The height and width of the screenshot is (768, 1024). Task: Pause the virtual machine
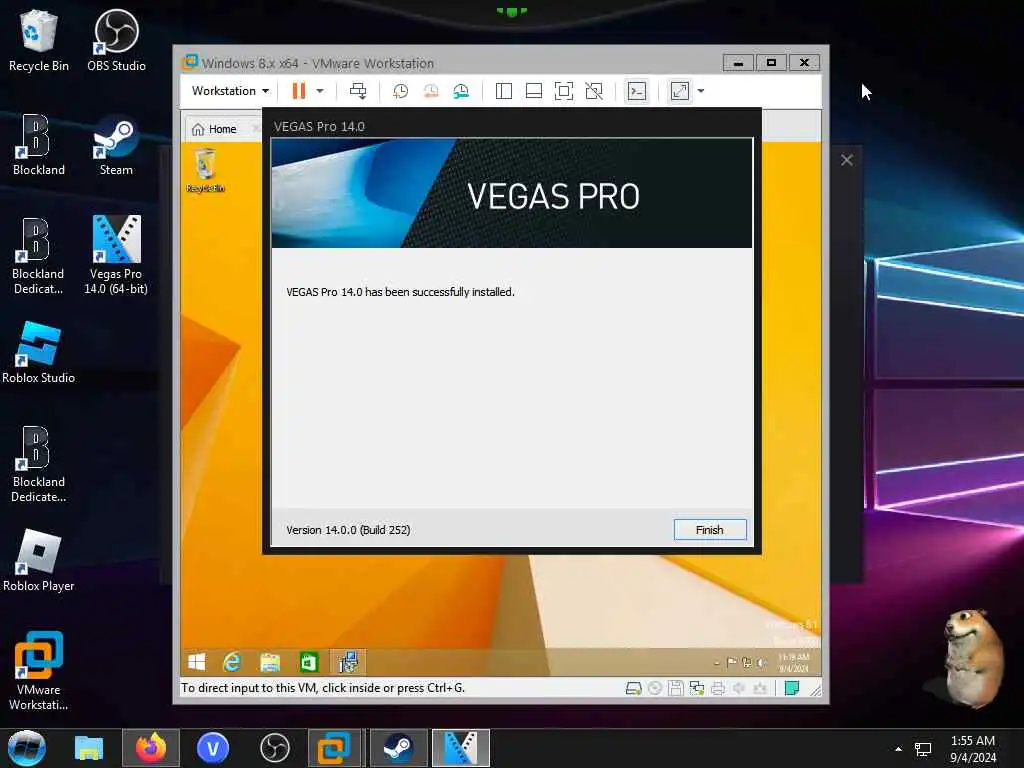coord(298,91)
